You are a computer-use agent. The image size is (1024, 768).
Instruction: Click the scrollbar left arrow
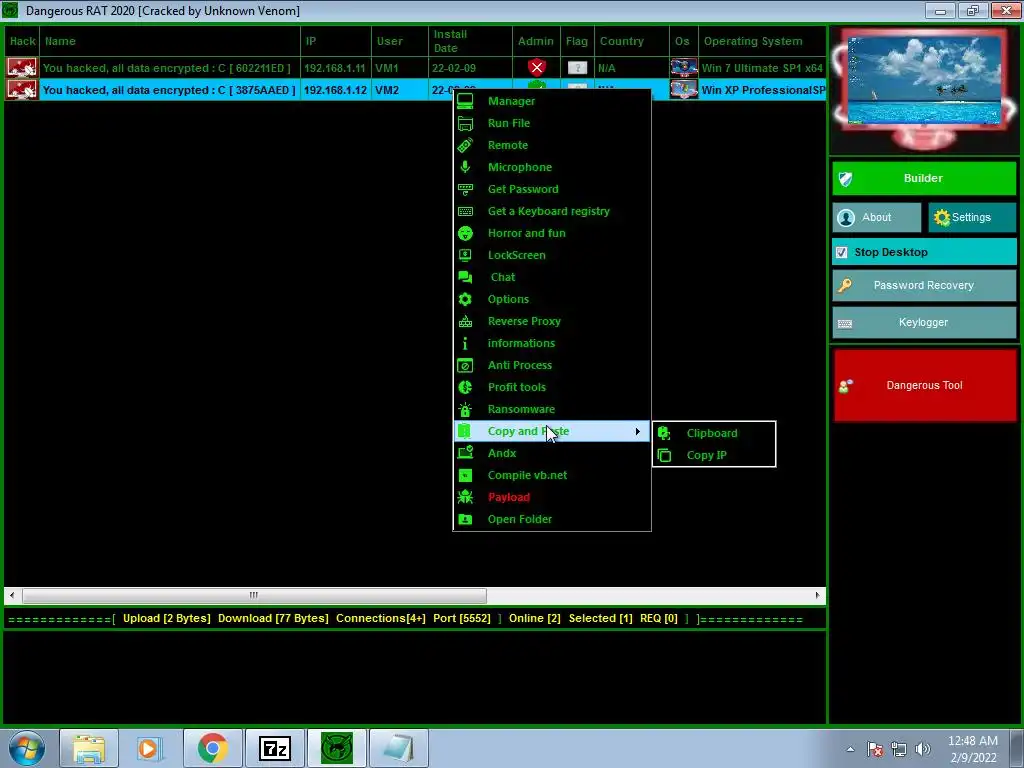point(12,595)
